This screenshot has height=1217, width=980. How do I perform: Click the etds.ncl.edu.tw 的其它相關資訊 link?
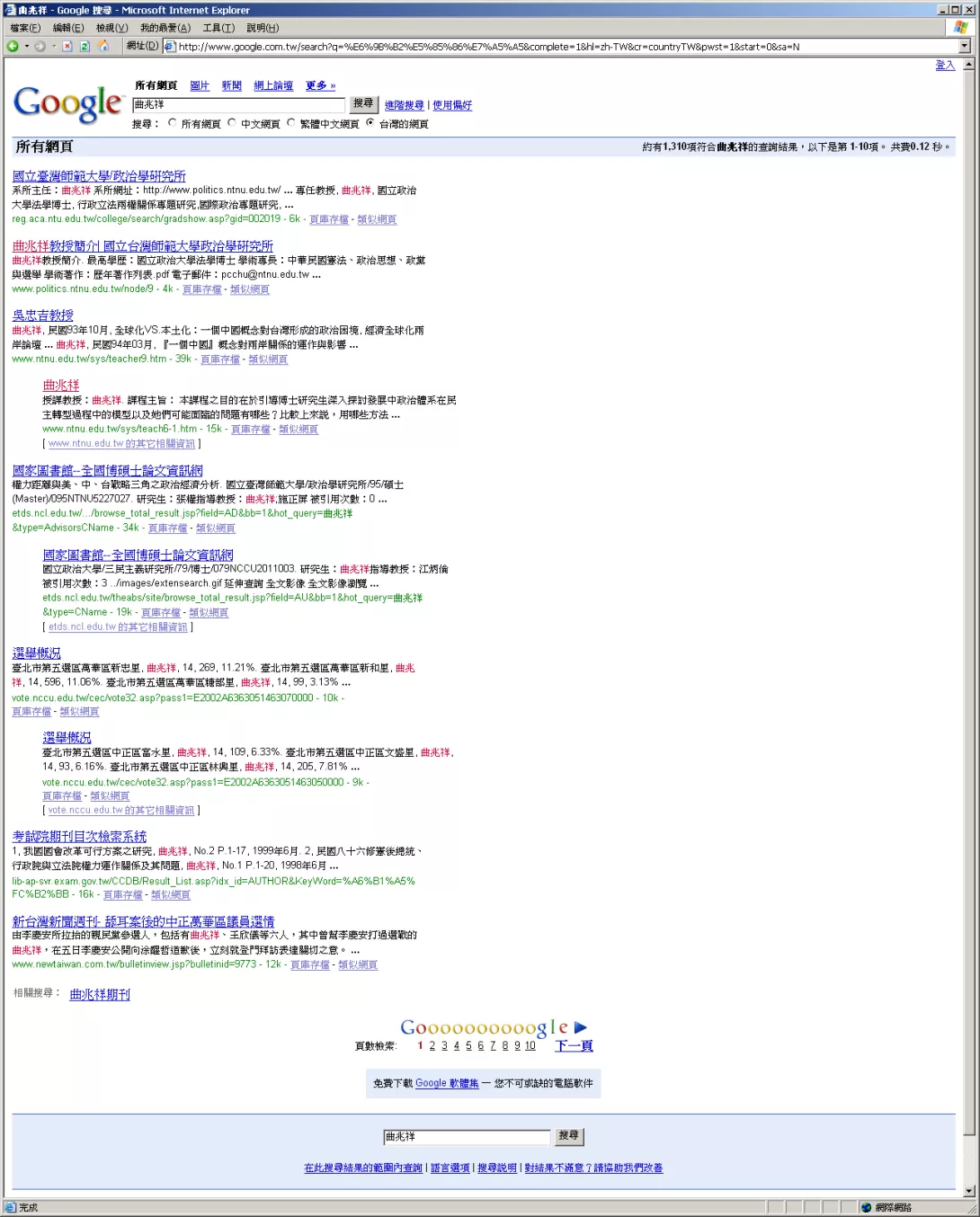118,626
